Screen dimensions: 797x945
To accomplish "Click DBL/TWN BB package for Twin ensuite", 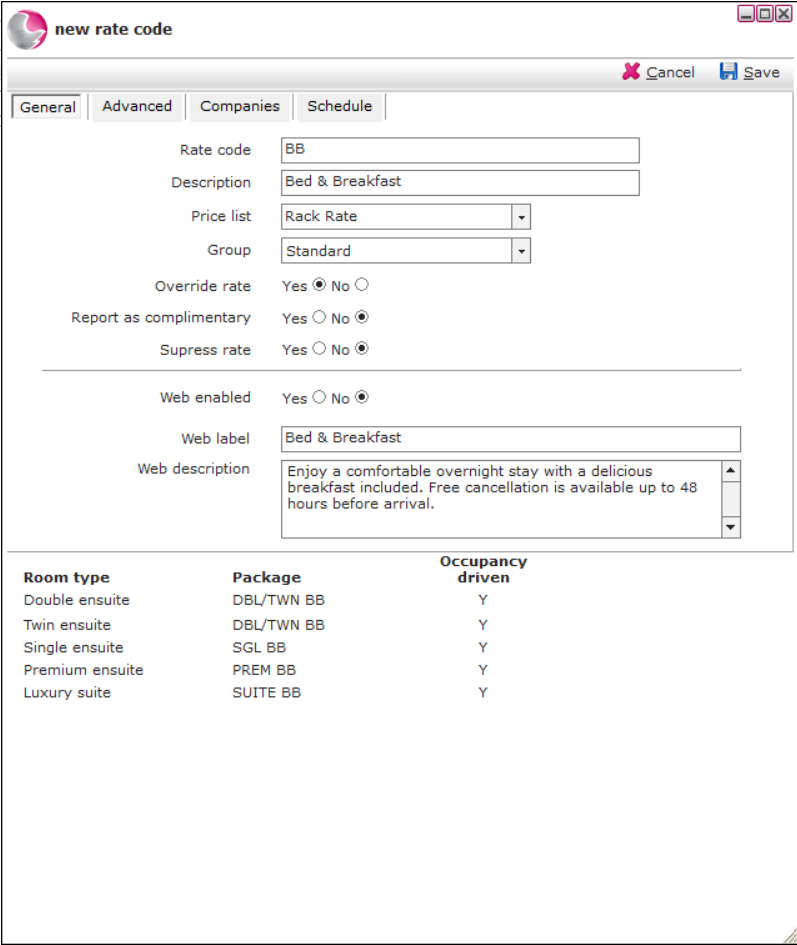I will [x=279, y=625].
